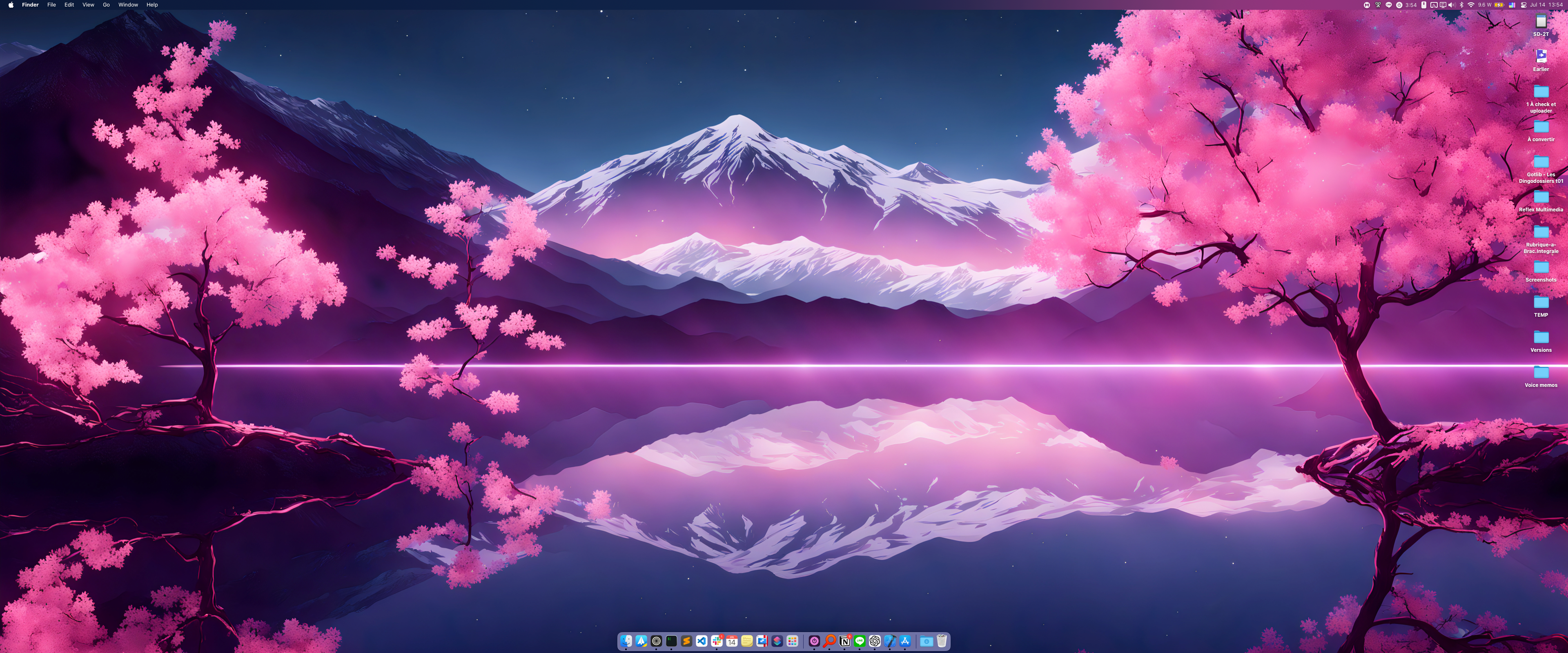
Task: Open ChatGPT app in the dock
Action: point(875,641)
